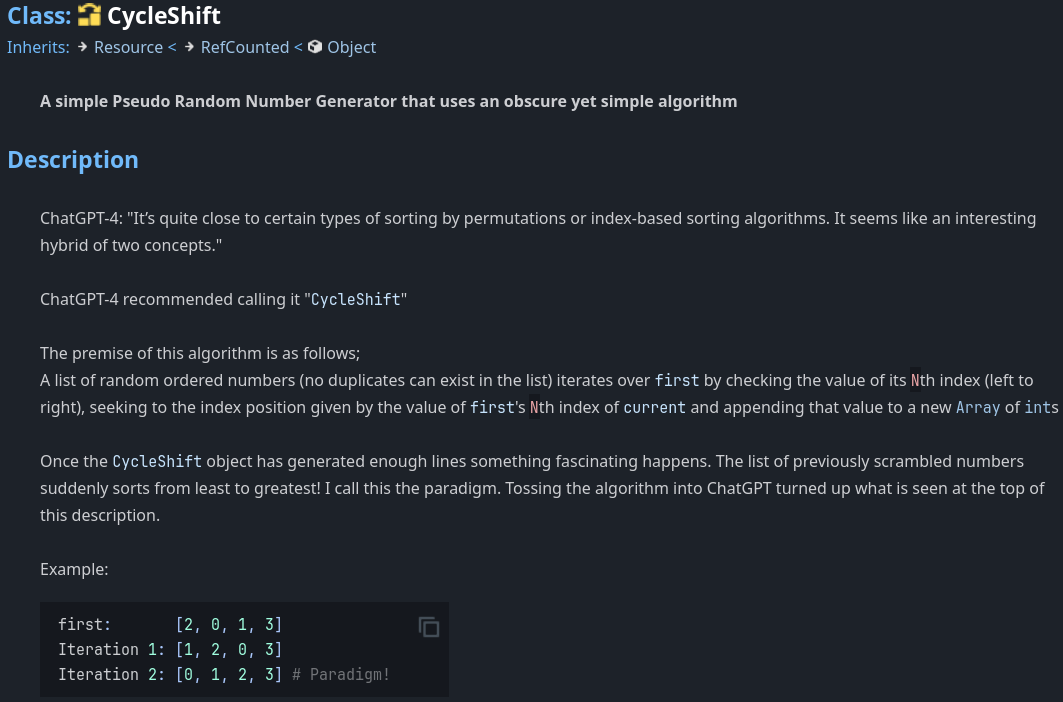The width and height of the screenshot is (1063, 702).
Task: Open the Resource parent class link
Action: 128,47
